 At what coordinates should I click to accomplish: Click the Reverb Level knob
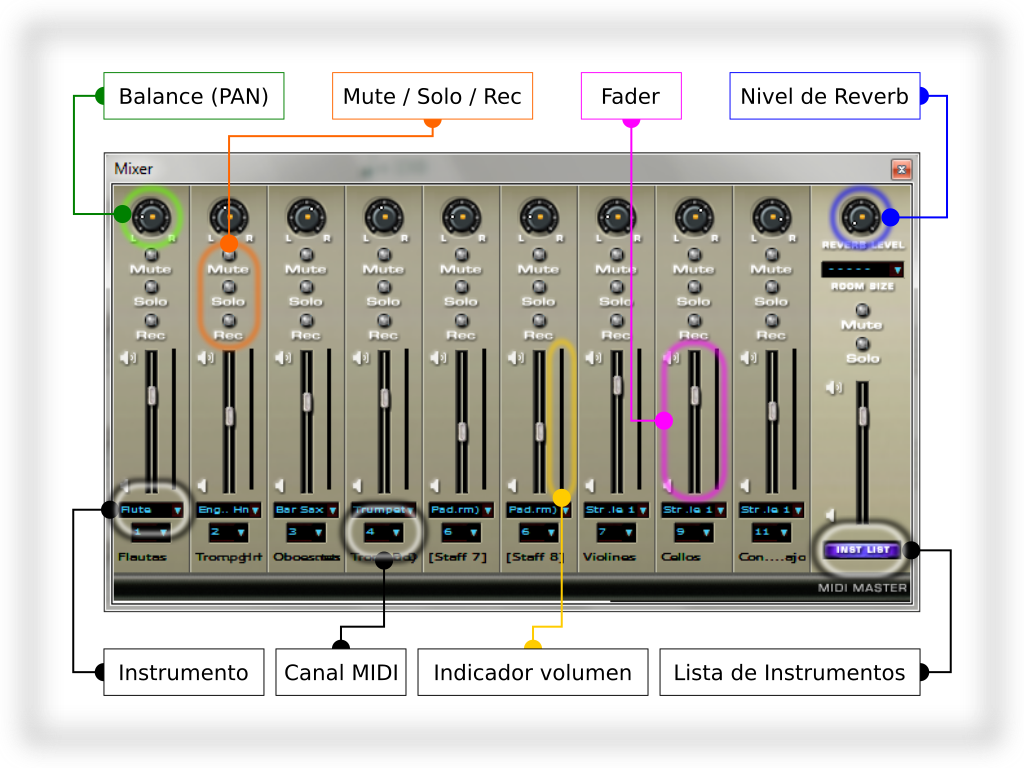point(861,215)
